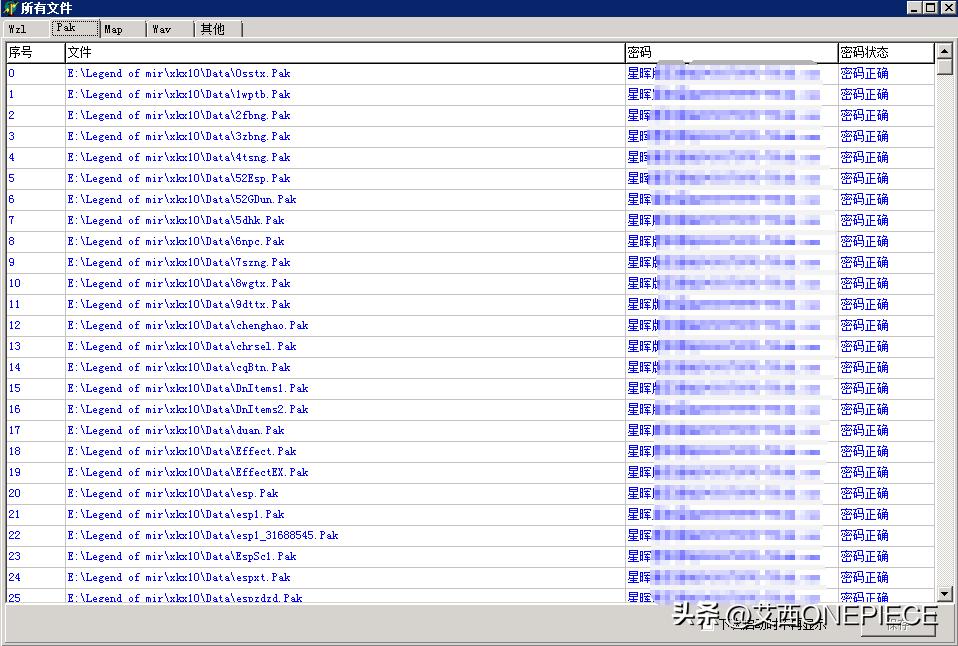This screenshot has height=646, width=958.
Task: Select the 1wptb.Pak file path
Action: (178, 94)
